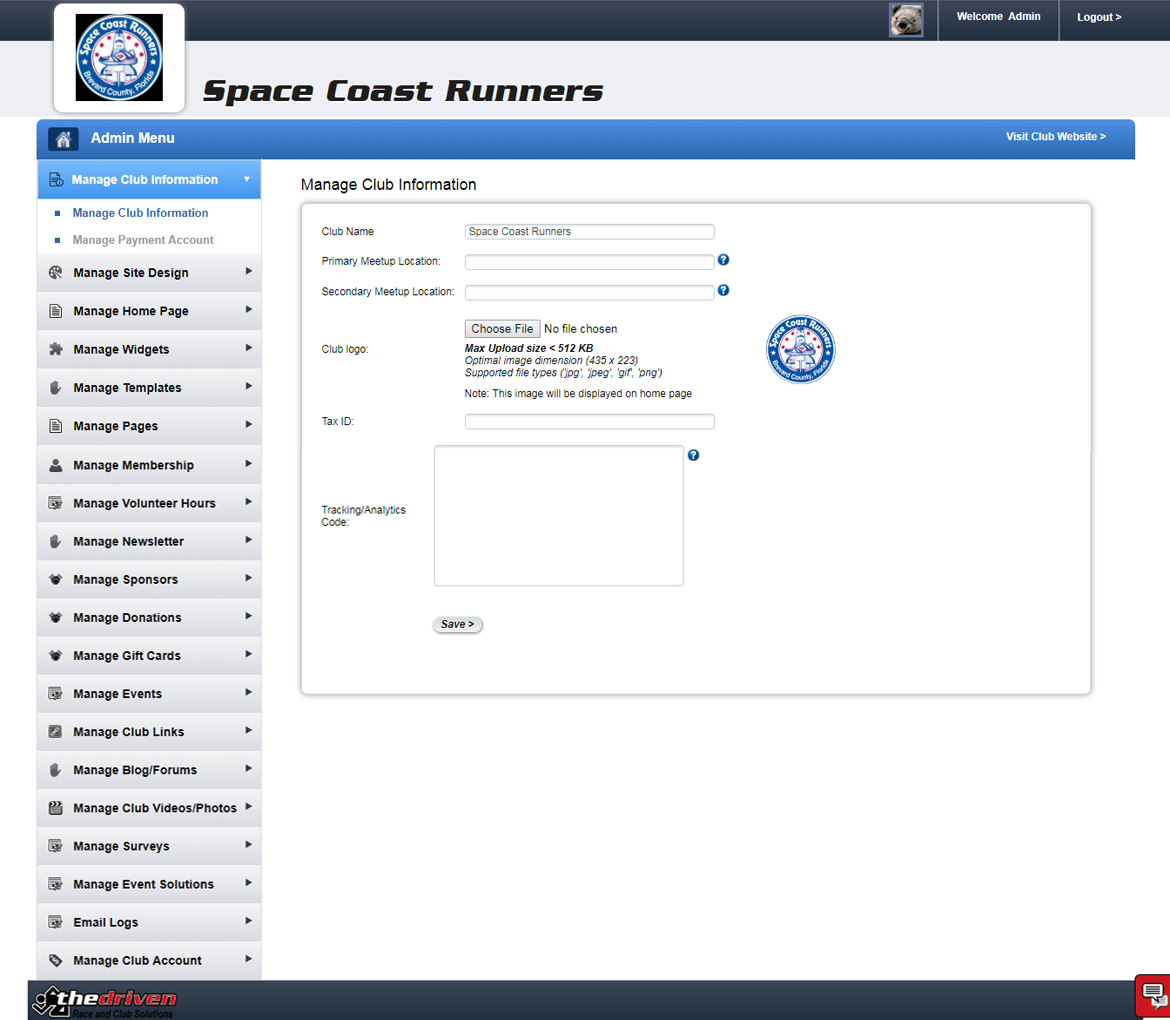
Task: Click the palette icon for Manage Site Design
Action: point(56,273)
